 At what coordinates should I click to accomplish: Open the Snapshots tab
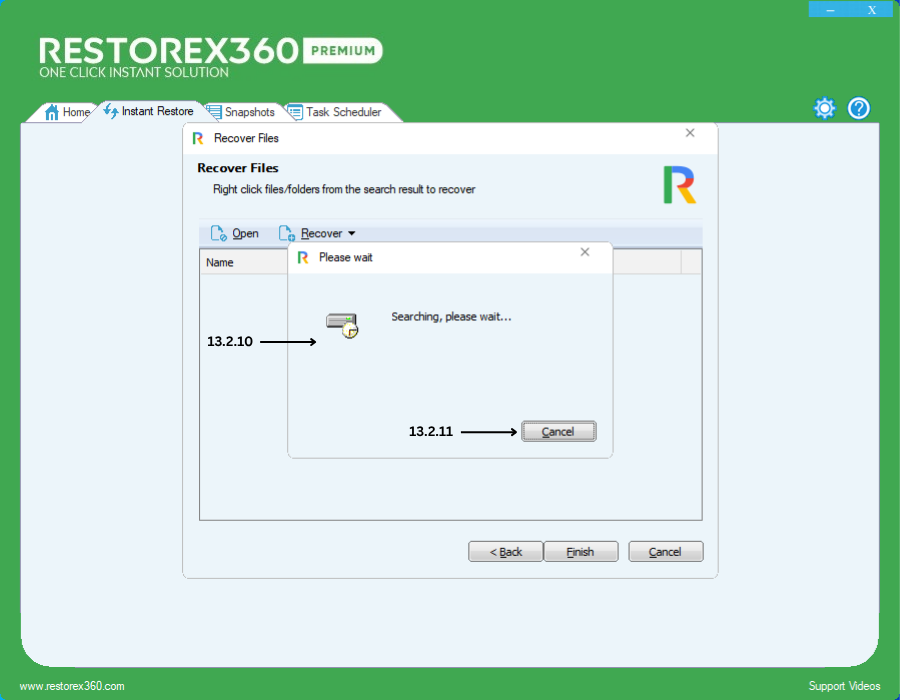241,112
